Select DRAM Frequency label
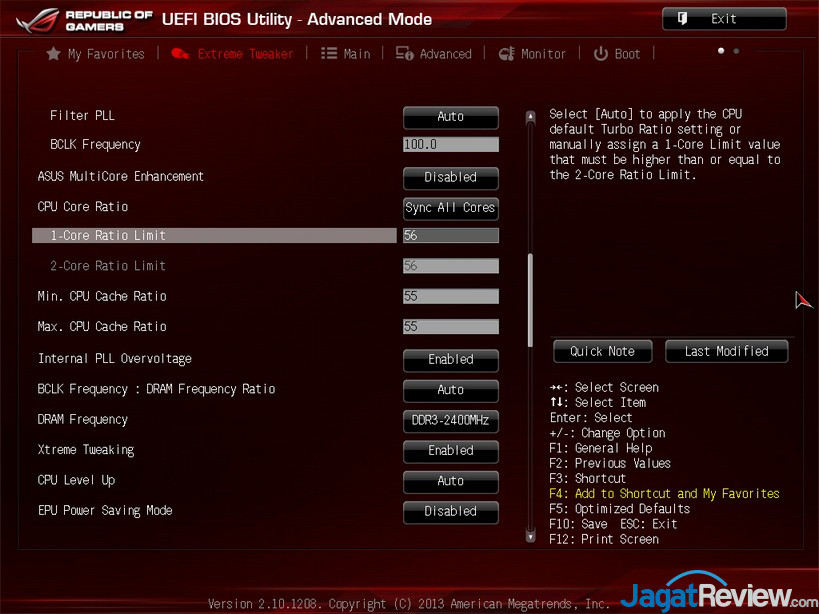Image resolution: width=819 pixels, height=614 pixels. [83, 420]
